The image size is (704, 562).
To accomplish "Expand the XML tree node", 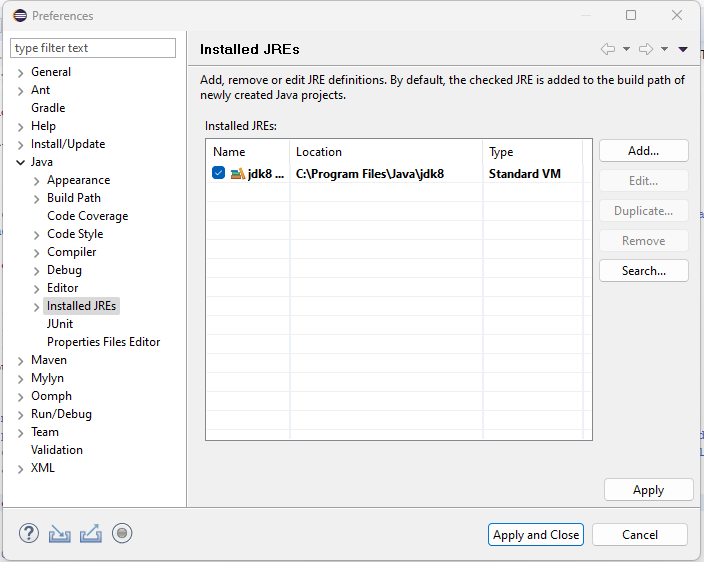I will tap(20, 469).
